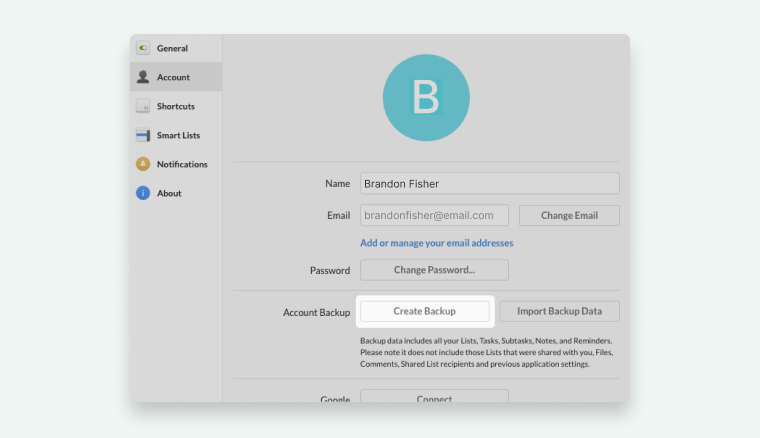The height and width of the screenshot is (438, 760).
Task: Click the Account person silhouette icon
Action: (x=143, y=77)
